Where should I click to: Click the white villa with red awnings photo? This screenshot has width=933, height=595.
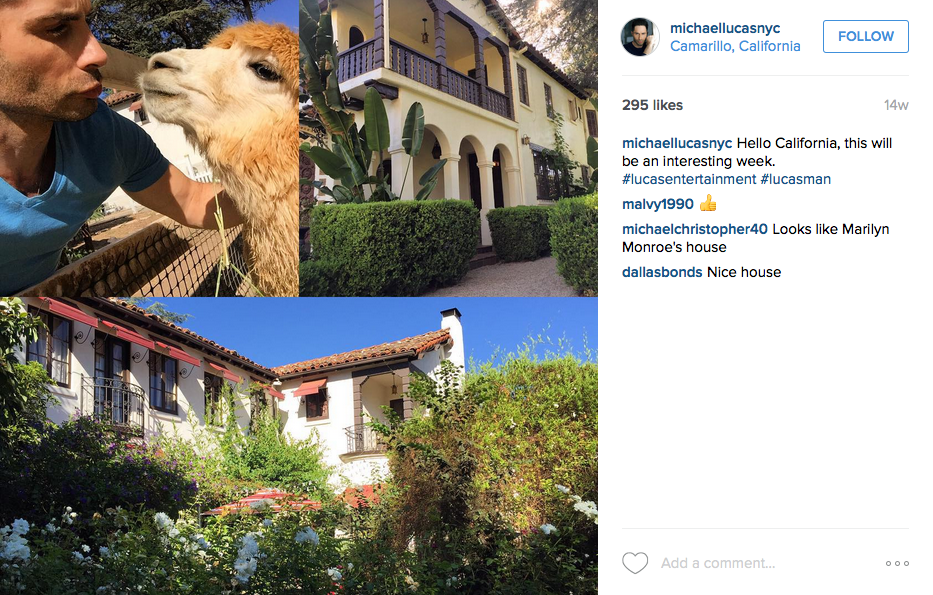pos(299,446)
